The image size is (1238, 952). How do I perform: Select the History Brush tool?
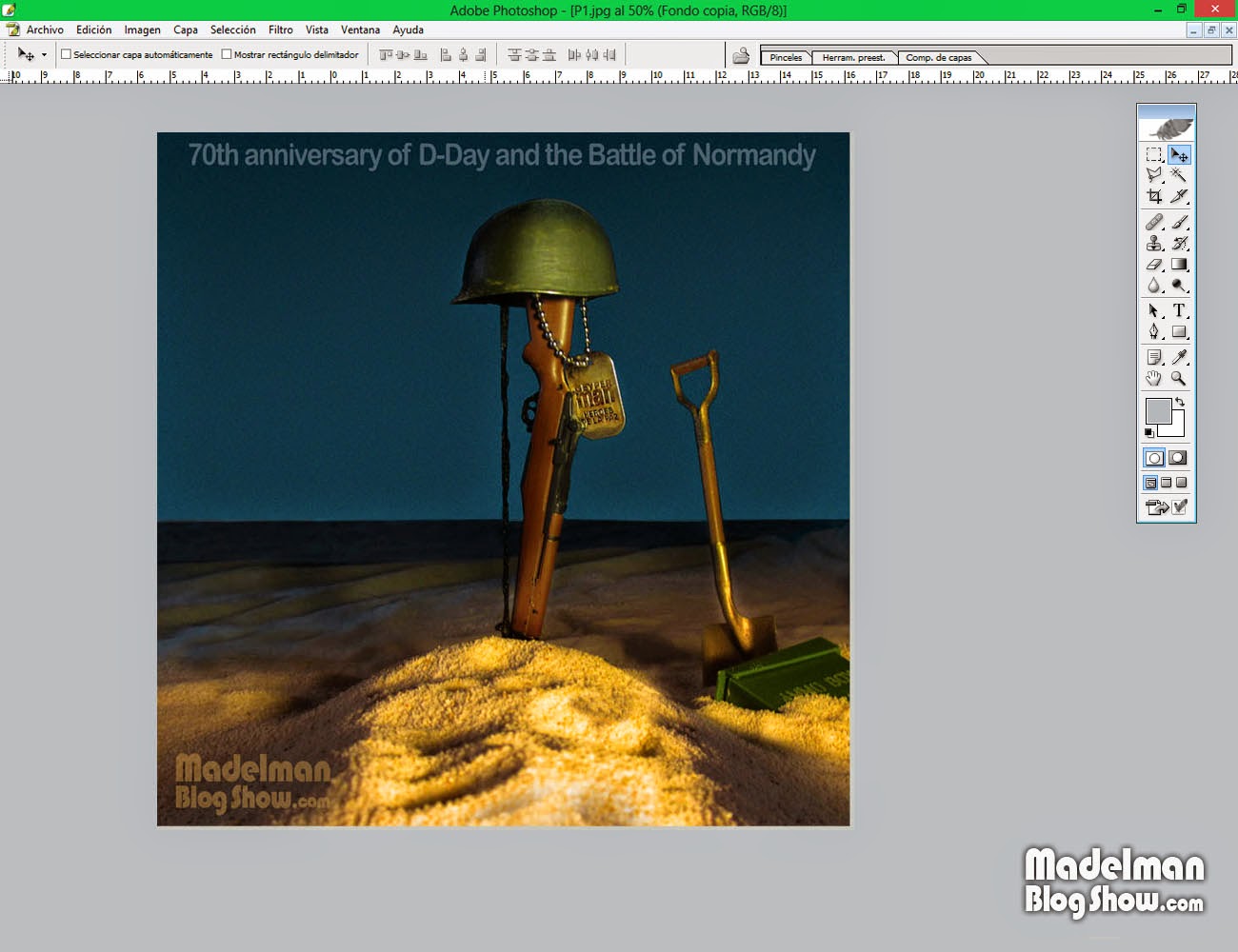coord(1179,243)
